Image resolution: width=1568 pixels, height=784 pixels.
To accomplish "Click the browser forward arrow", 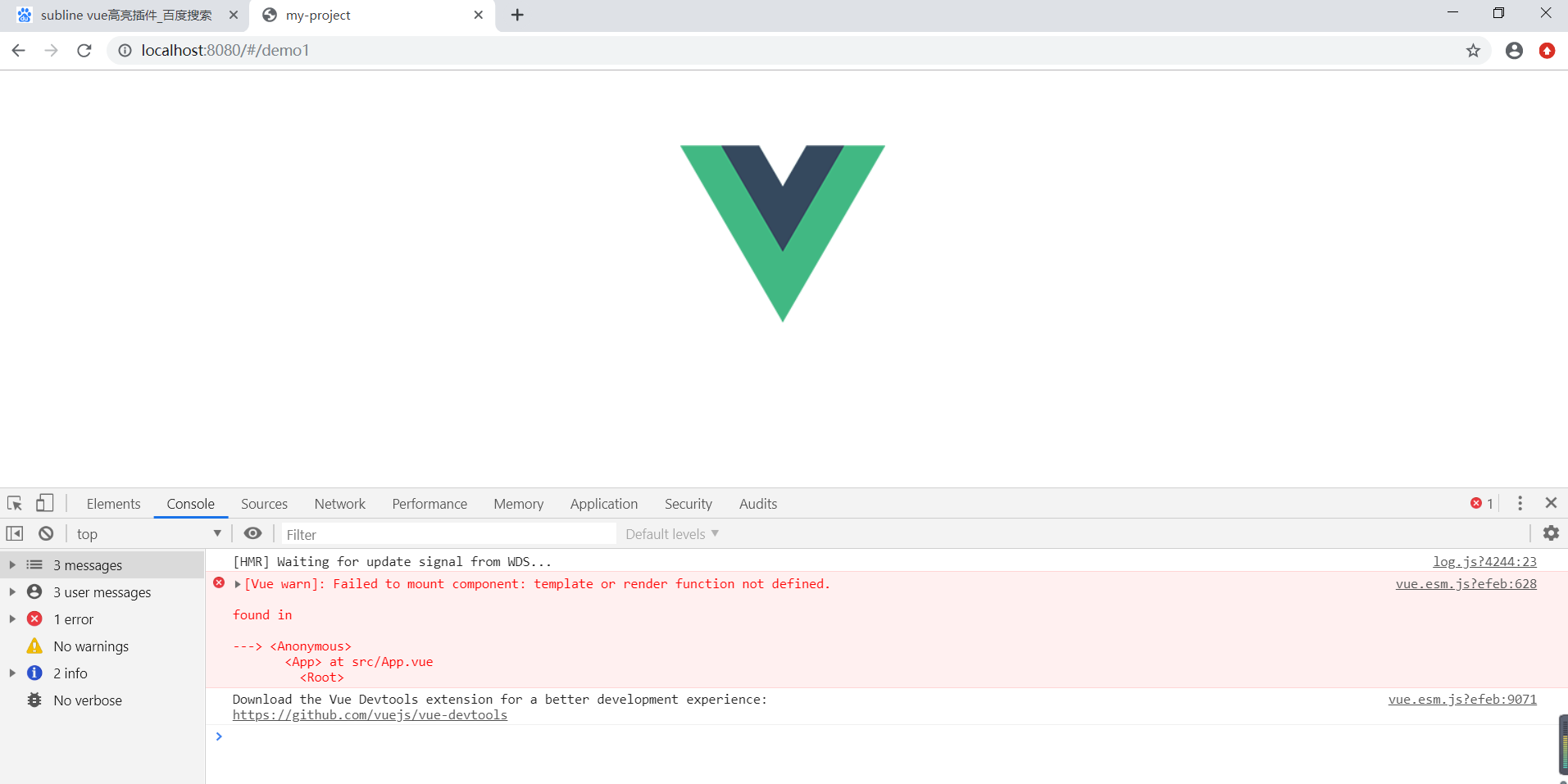I will 52,51.
